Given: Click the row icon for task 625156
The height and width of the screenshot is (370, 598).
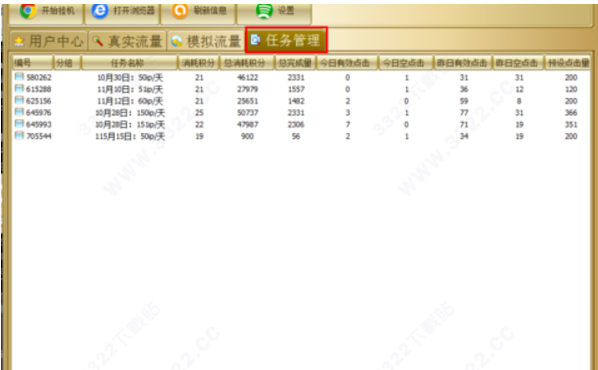Looking at the screenshot, I should [x=19, y=101].
